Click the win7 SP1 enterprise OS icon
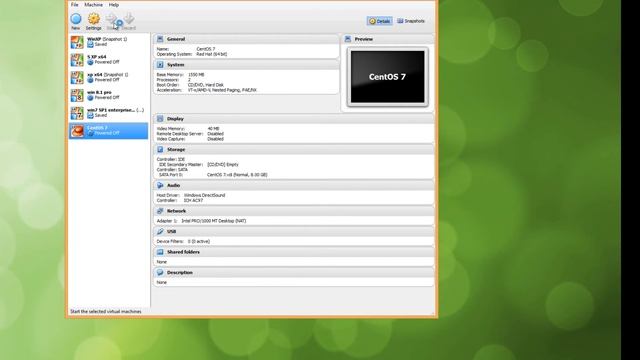This screenshot has width=640, height=360. click(77, 113)
